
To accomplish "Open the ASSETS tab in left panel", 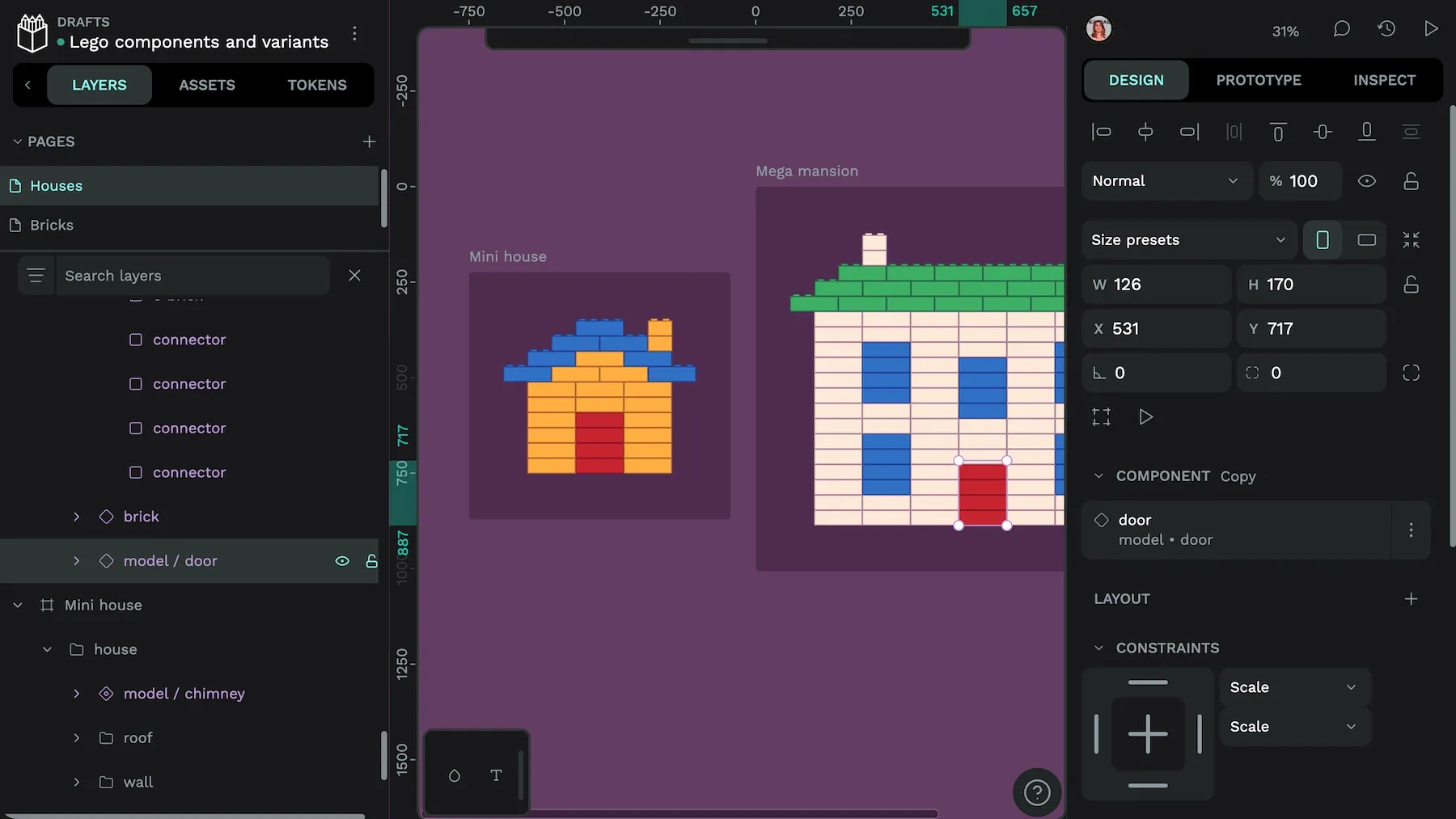I will pyautogui.click(x=207, y=84).
